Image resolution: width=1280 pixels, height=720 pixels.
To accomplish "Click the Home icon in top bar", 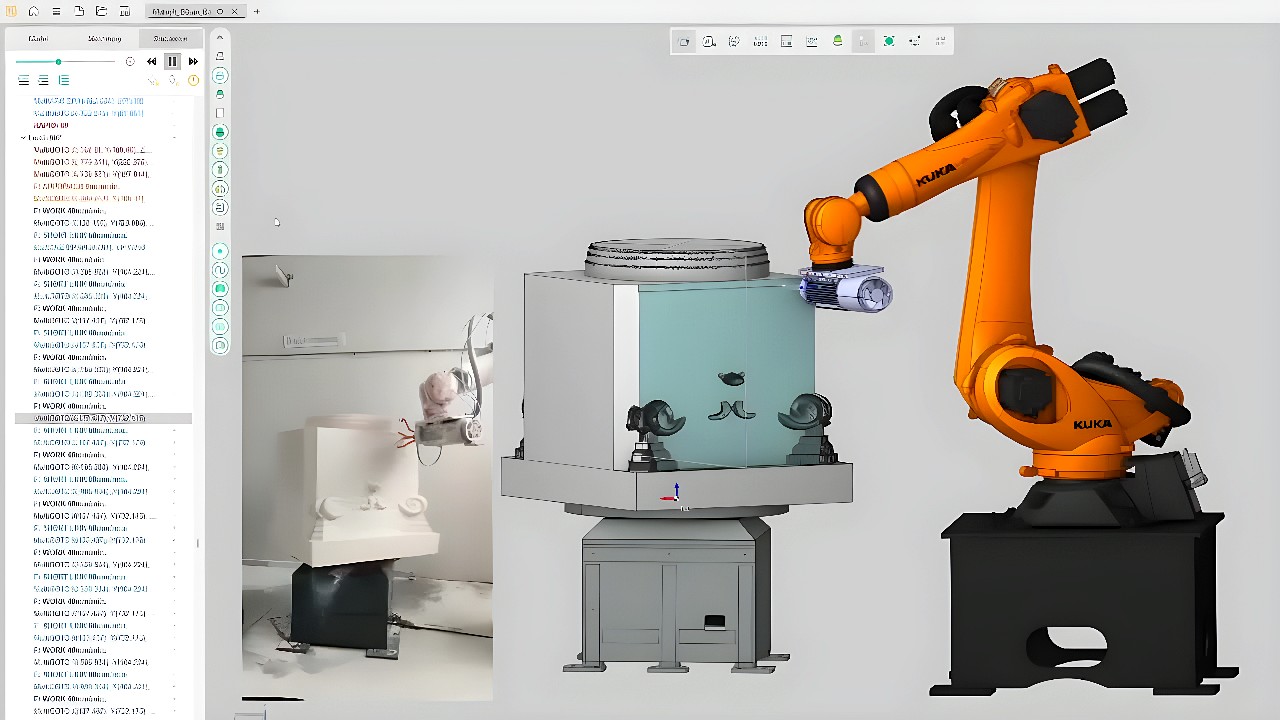I will (x=33, y=11).
